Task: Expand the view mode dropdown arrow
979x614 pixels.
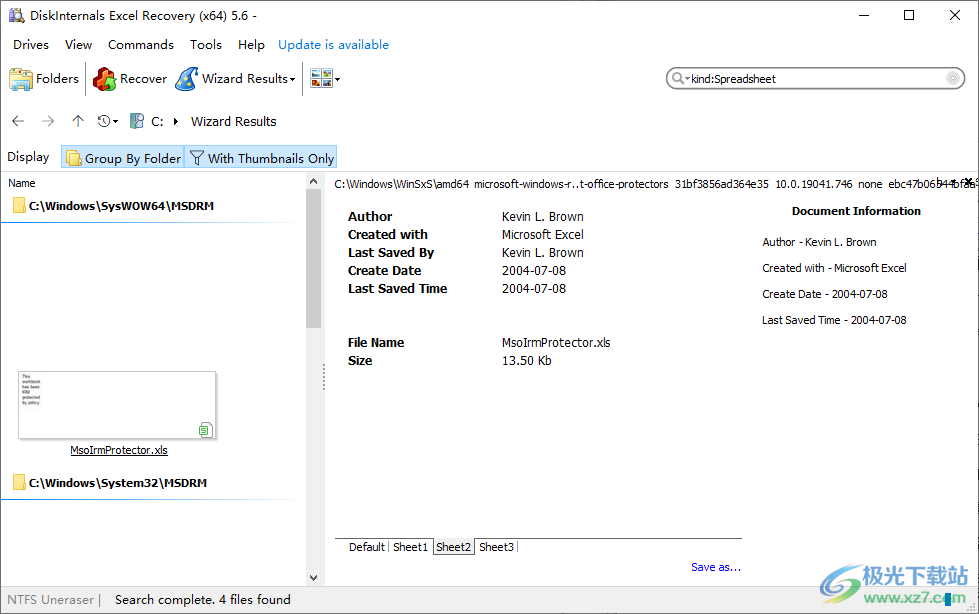Action: [x=338, y=79]
